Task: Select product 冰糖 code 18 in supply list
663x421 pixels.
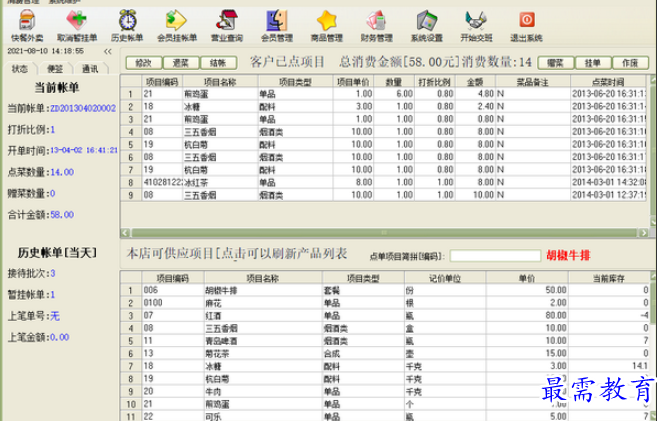Action: click(385, 366)
